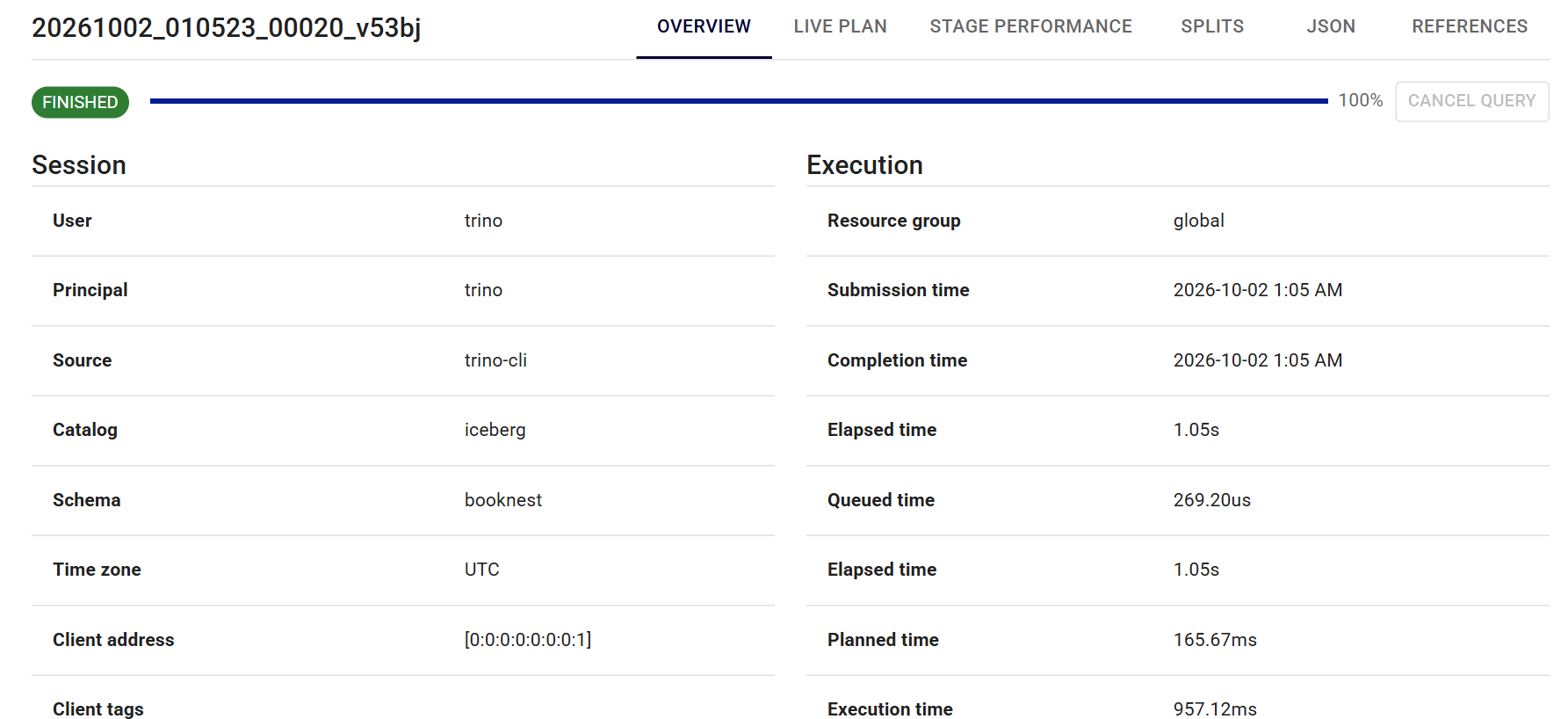Screen dimensions: 1568x719
Task: Click the Cancel Query button
Action: click(x=1471, y=101)
